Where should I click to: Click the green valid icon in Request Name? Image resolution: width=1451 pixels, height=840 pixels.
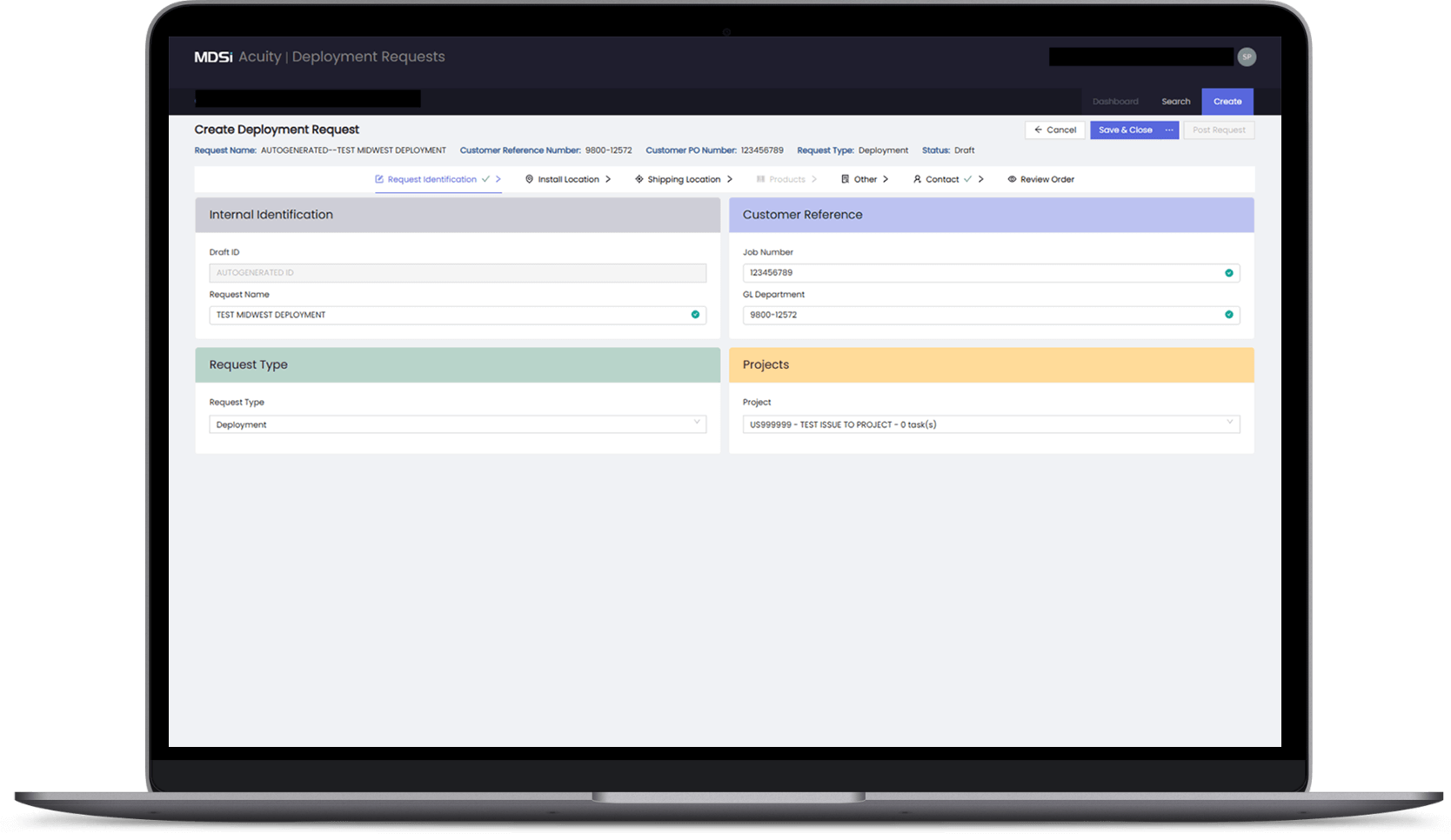[x=695, y=315]
